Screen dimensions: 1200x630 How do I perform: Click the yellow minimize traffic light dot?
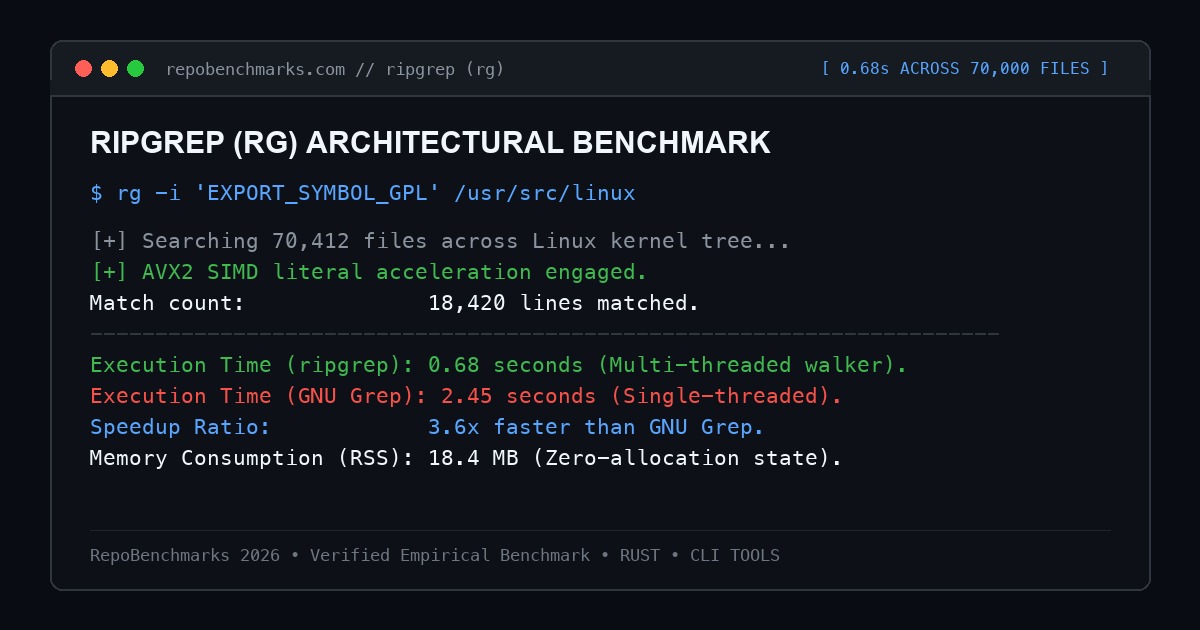pos(110,69)
